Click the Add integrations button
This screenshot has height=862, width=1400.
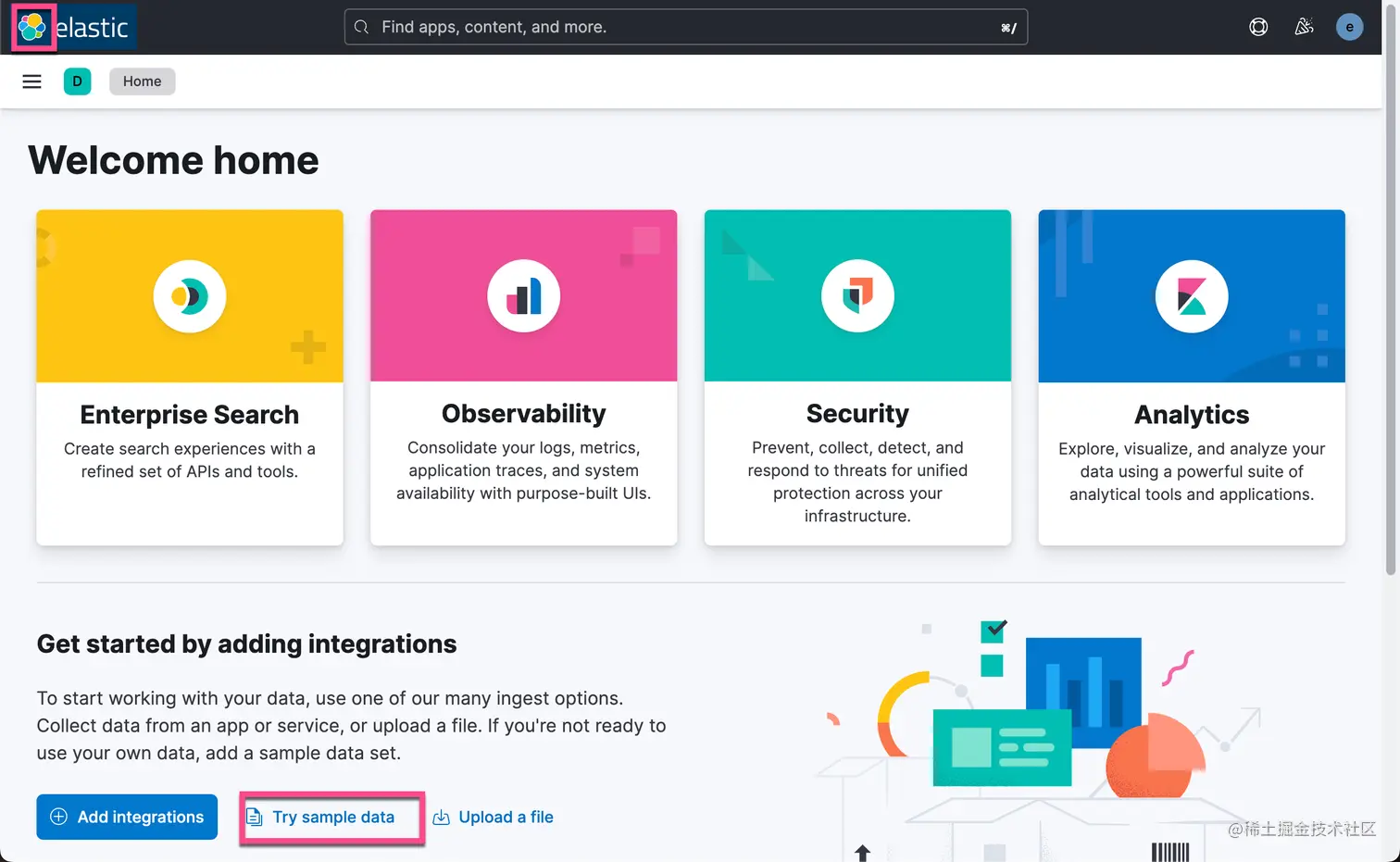(127, 817)
